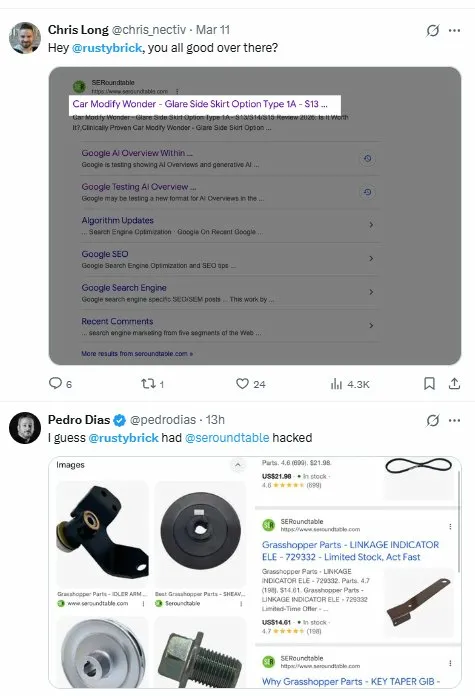Bookmark Chris Long's tweet

tap(429, 384)
